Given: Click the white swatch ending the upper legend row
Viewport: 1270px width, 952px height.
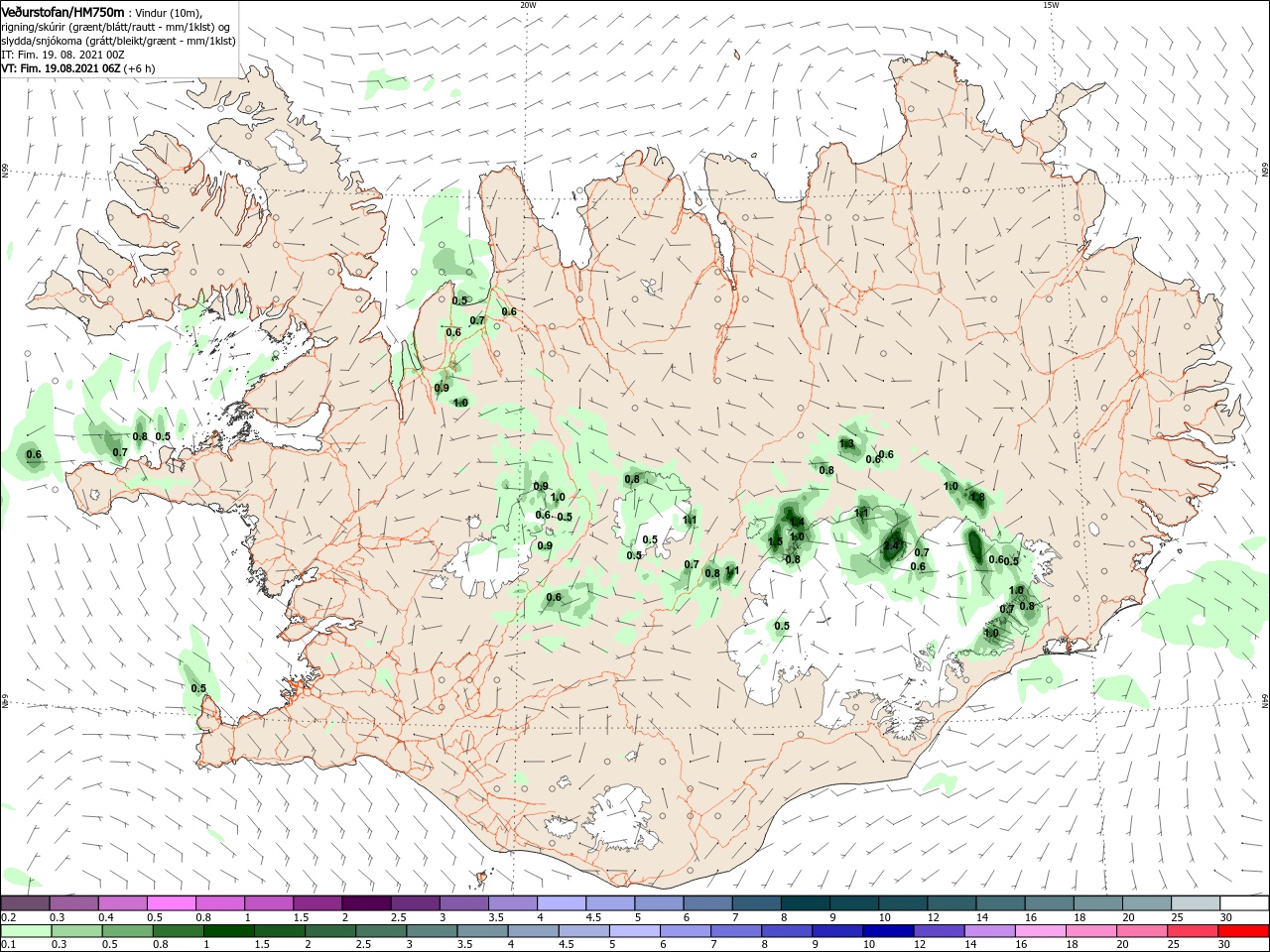Looking at the screenshot, I should pyautogui.click(x=1244, y=903).
